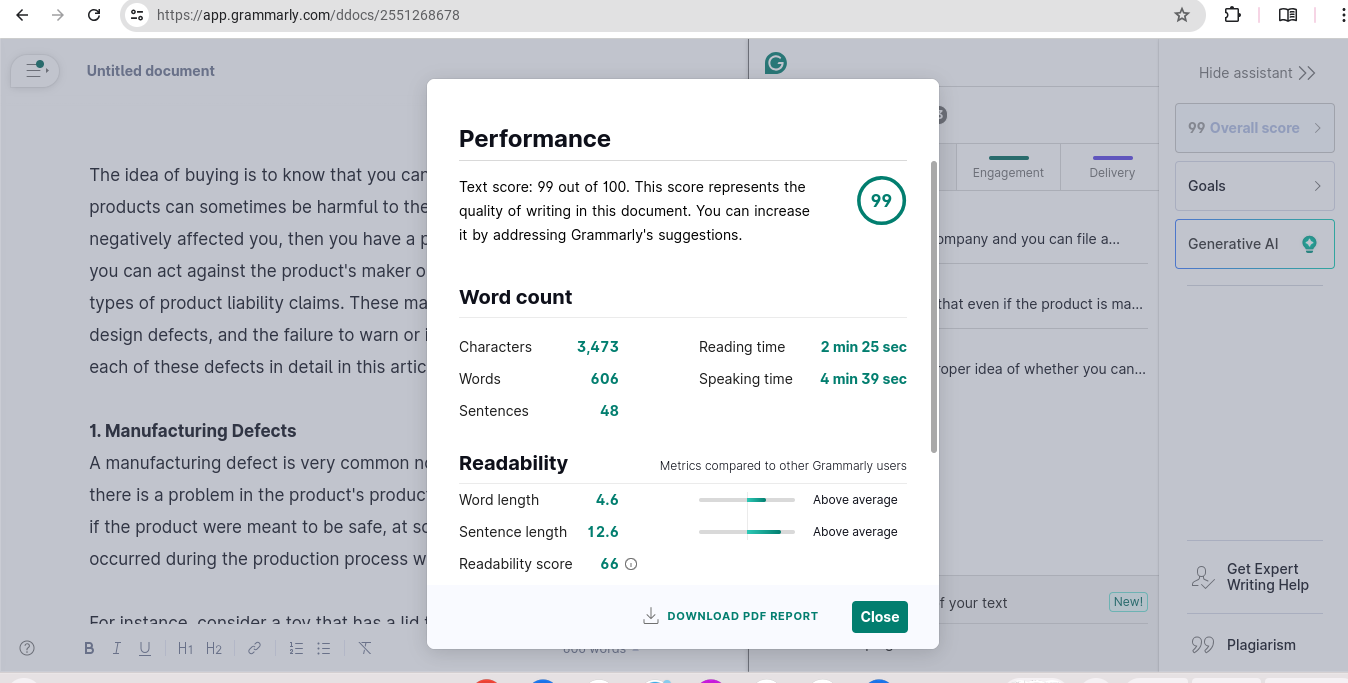The image size is (1348, 683).
Task: Click Speaking time 4 min 39 sec
Action: (x=864, y=379)
